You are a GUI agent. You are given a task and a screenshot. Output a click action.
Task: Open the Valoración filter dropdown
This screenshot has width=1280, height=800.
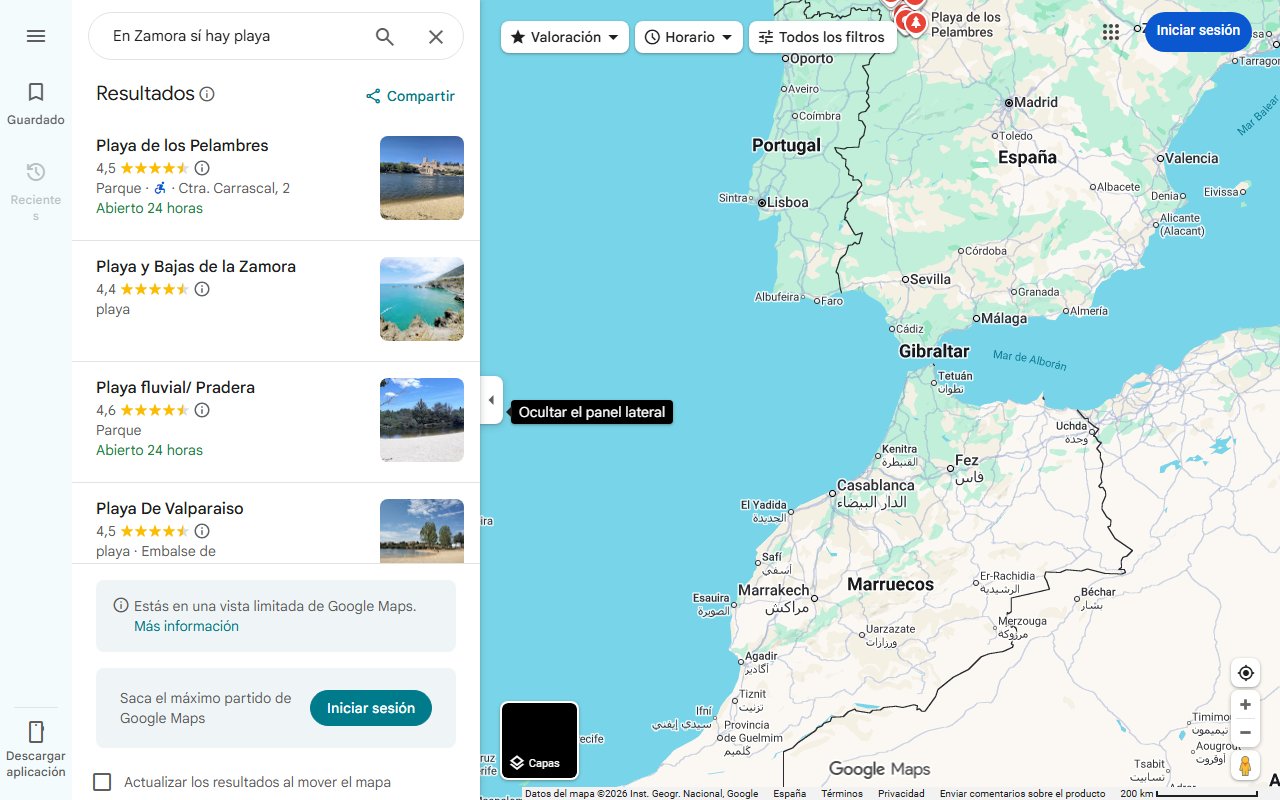(564, 36)
